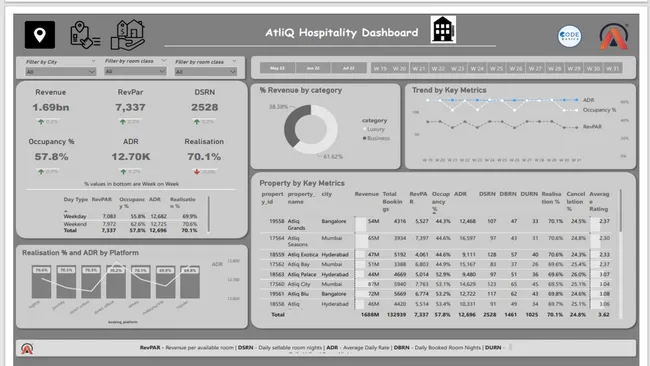Click RevPAR legend in Trend chart
Screen dimensions: 650x366
coord(592,126)
